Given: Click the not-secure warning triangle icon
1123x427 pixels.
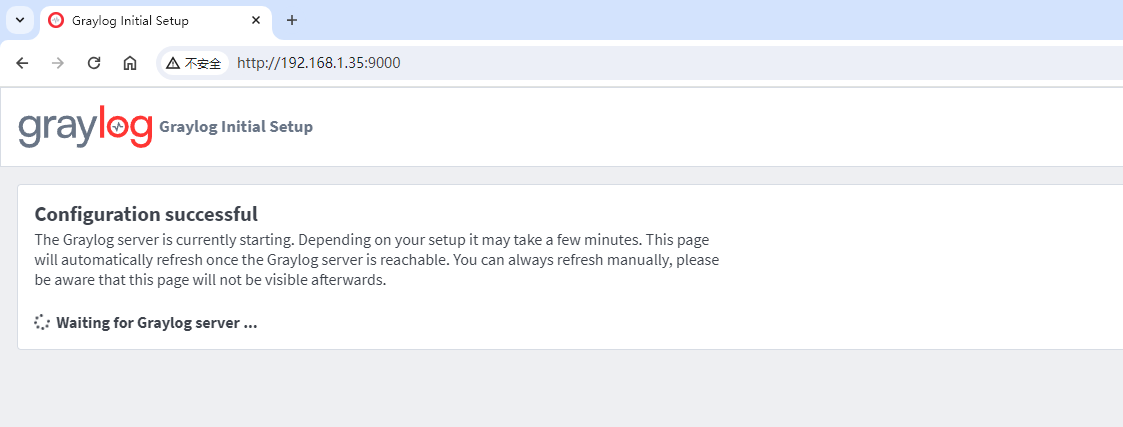Looking at the screenshot, I should click(173, 63).
